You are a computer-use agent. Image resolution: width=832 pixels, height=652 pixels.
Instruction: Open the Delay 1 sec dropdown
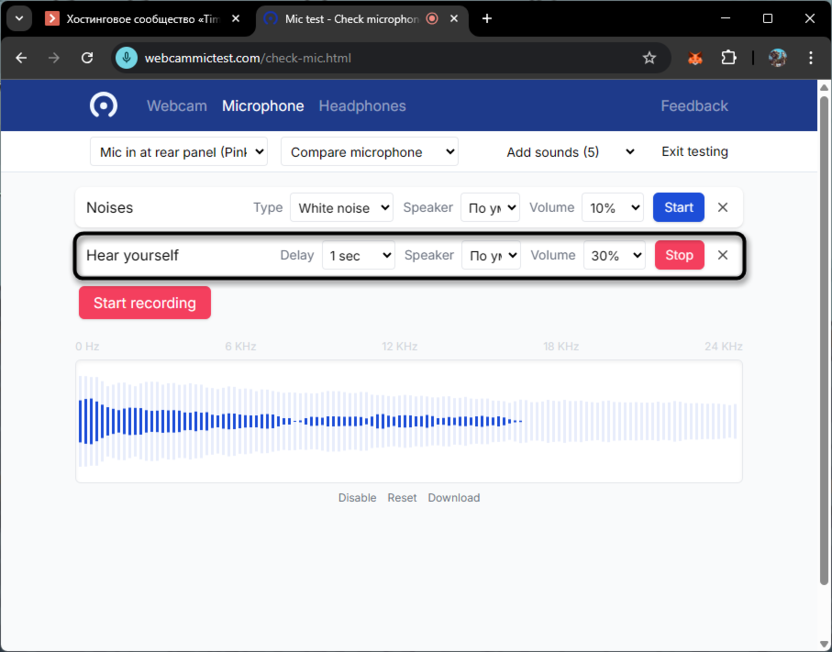(358, 256)
